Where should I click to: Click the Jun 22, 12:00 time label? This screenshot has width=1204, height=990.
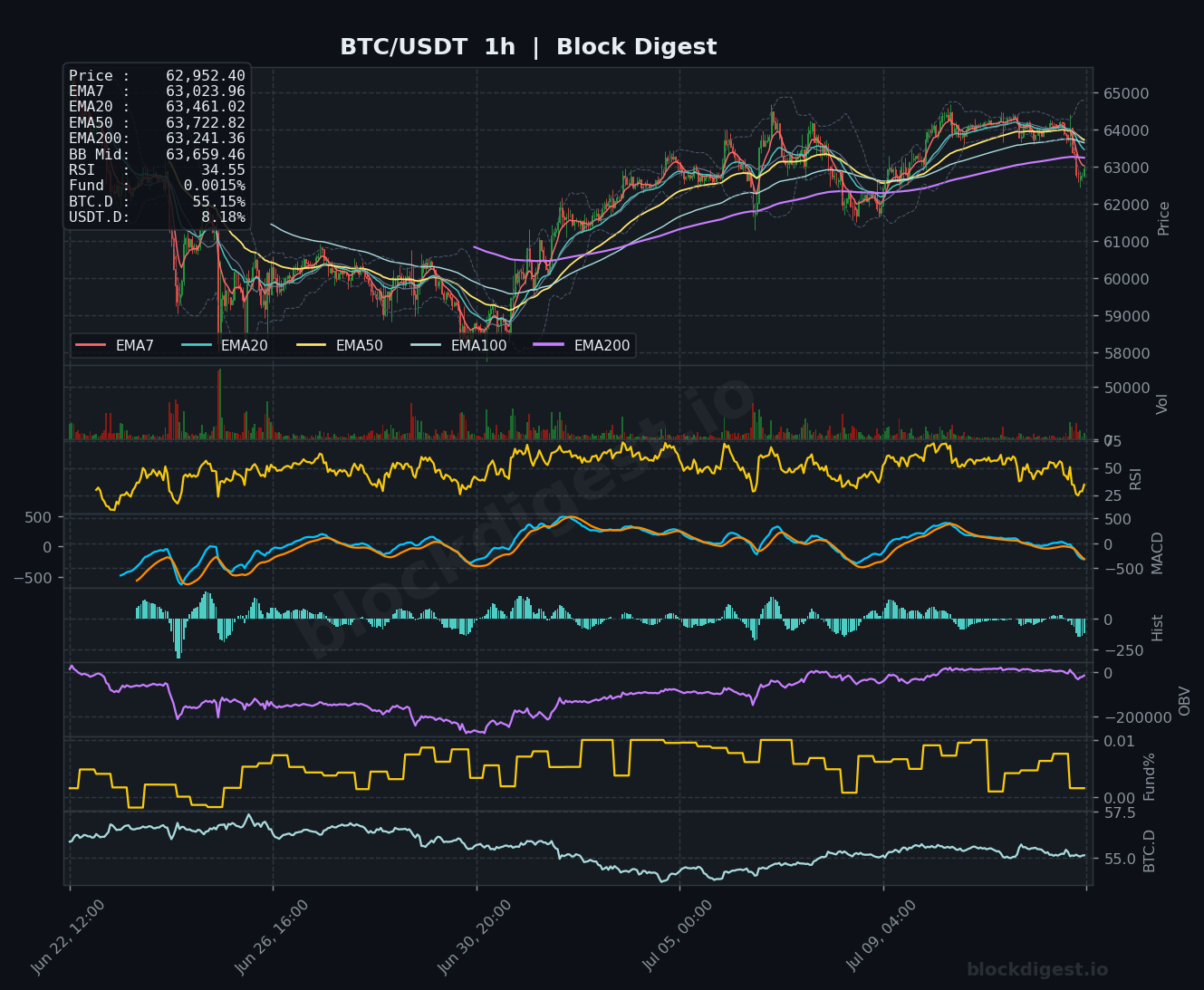click(x=69, y=937)
